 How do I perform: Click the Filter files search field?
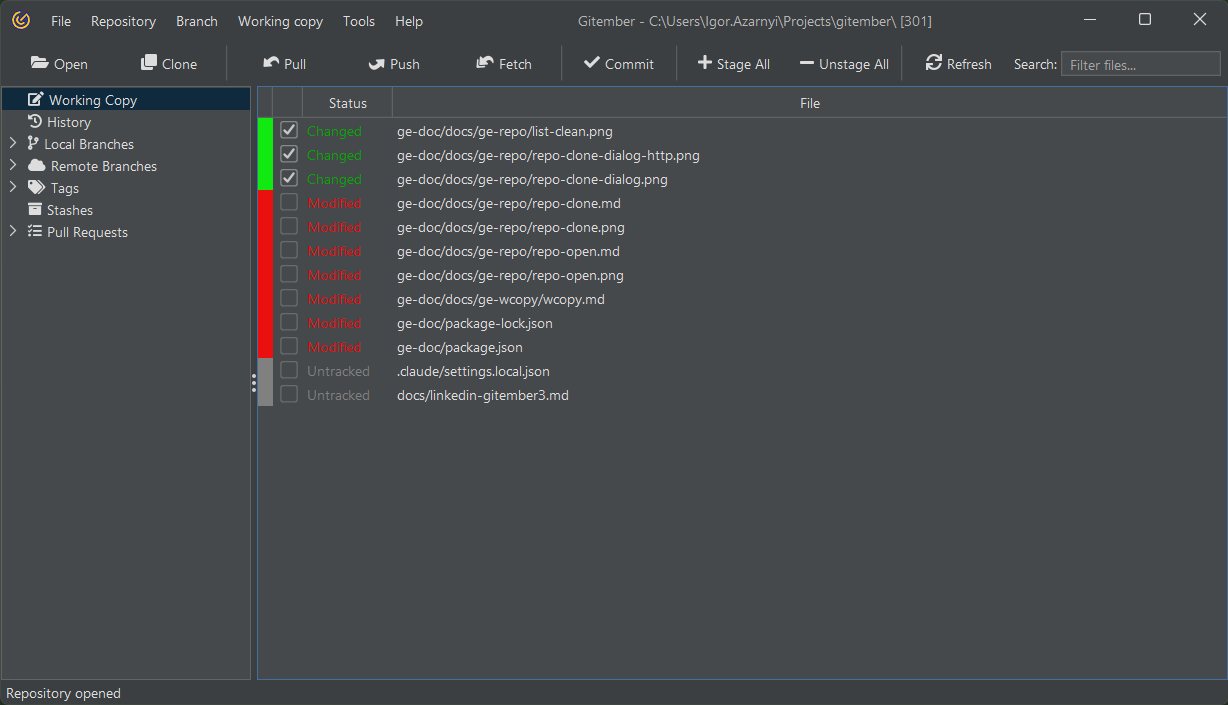1140,65
